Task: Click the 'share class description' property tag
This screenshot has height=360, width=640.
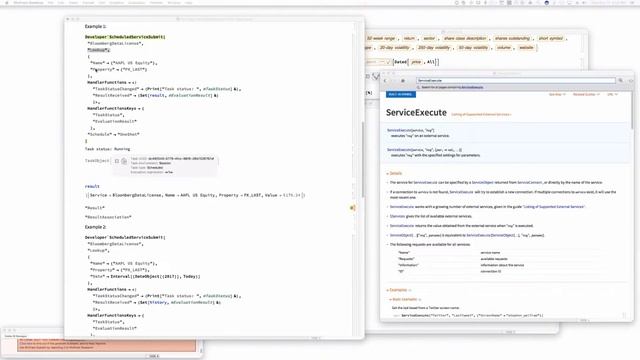Action: [x=465, y=38]
